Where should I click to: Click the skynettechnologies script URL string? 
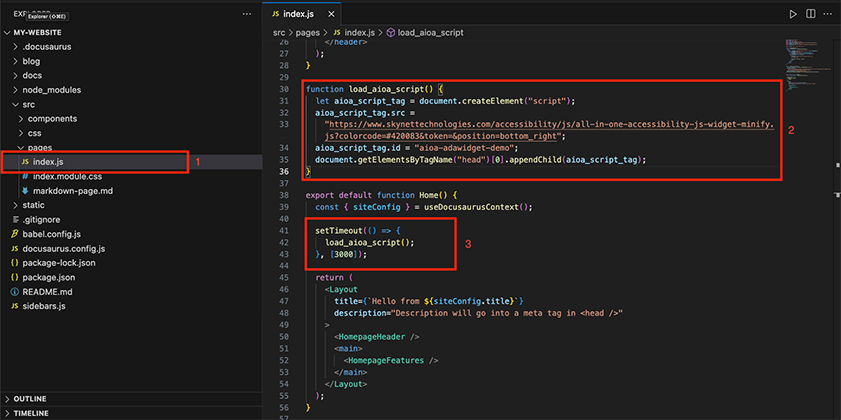click(x=550, y=130)
